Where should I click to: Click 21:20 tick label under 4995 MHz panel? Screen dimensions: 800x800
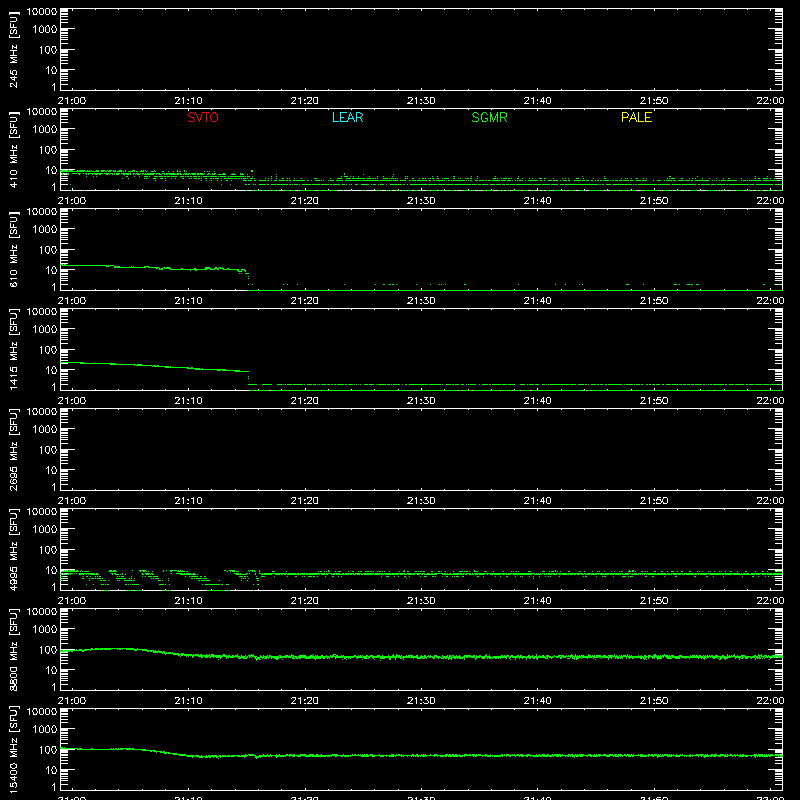coord(305,601)
